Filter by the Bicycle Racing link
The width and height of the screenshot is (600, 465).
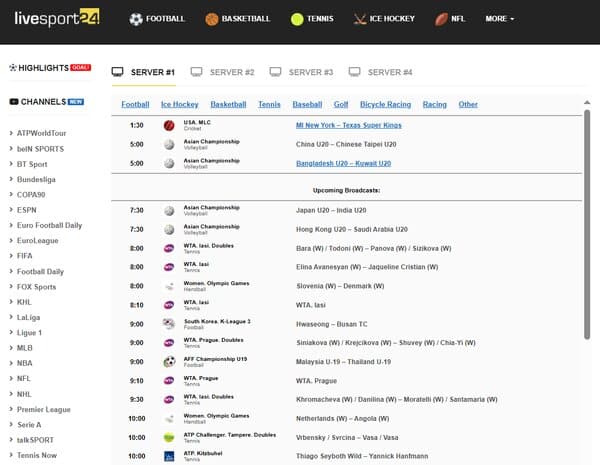[x=385, y=104]
